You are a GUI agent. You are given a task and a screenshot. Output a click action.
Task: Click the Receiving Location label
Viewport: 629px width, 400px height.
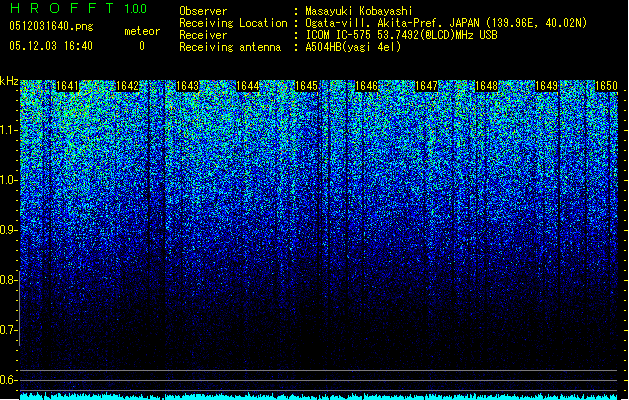coord(233,23)
